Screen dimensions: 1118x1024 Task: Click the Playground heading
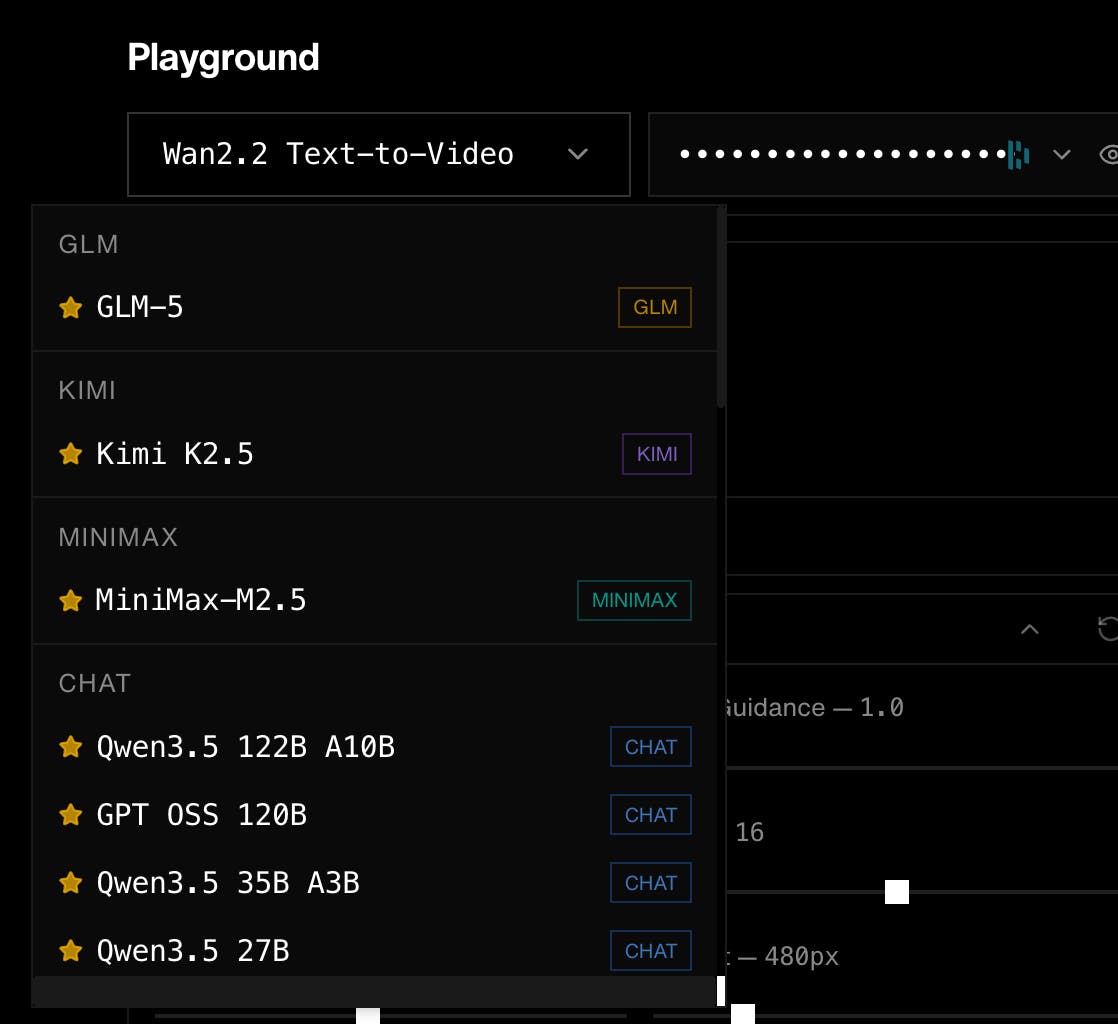223,58
